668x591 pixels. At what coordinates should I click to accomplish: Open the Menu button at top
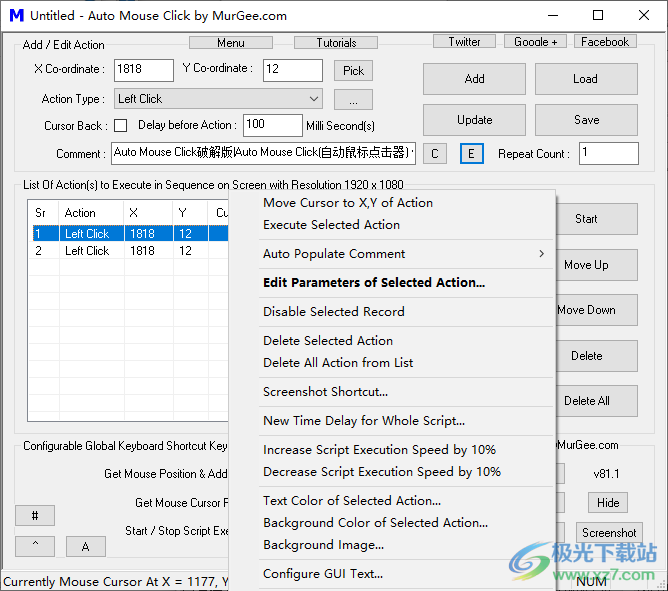click(x=231, y=43)
